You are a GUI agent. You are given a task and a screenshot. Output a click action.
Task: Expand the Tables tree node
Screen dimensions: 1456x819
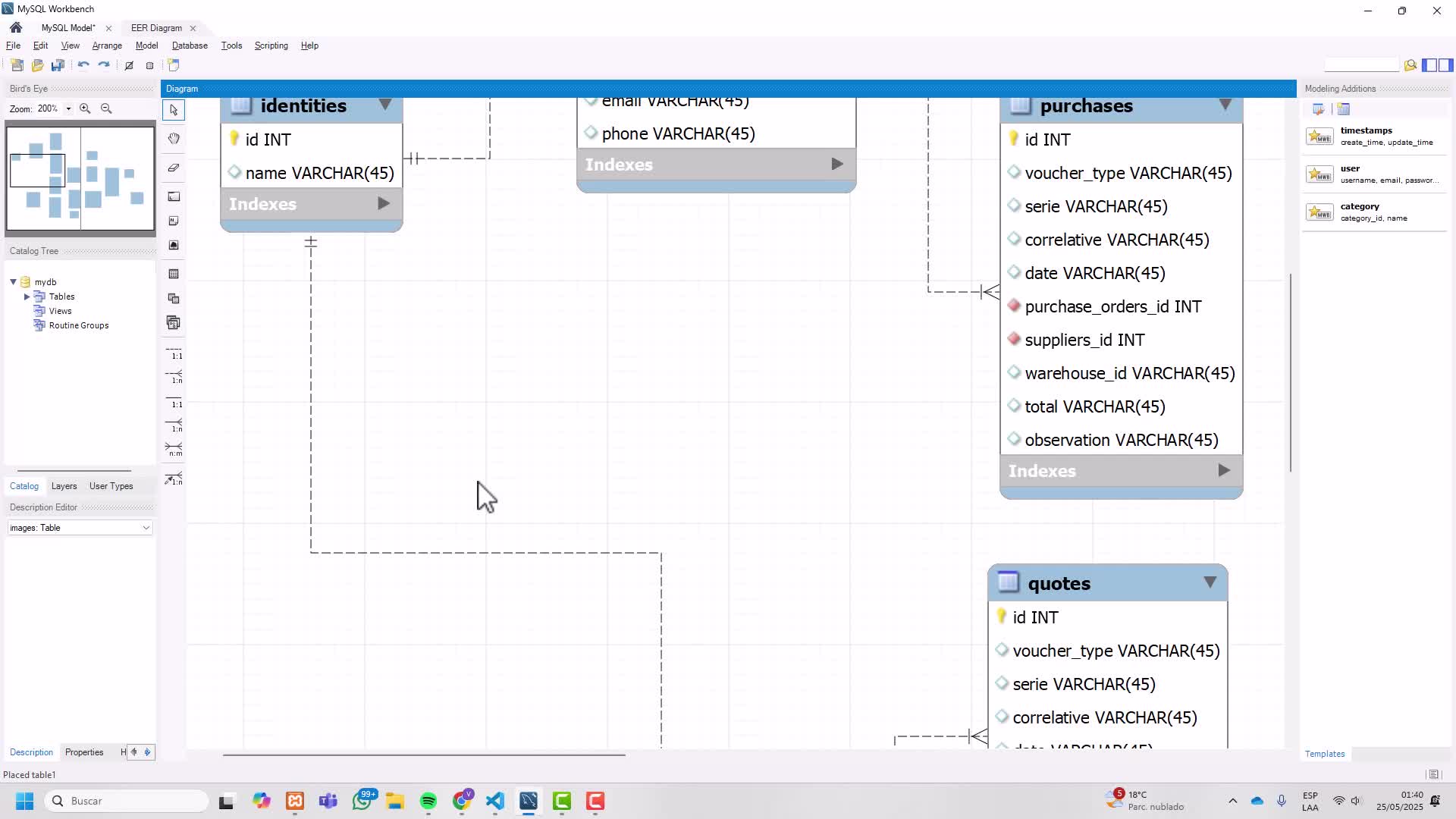pyautogui.click(x=27, y=297)
